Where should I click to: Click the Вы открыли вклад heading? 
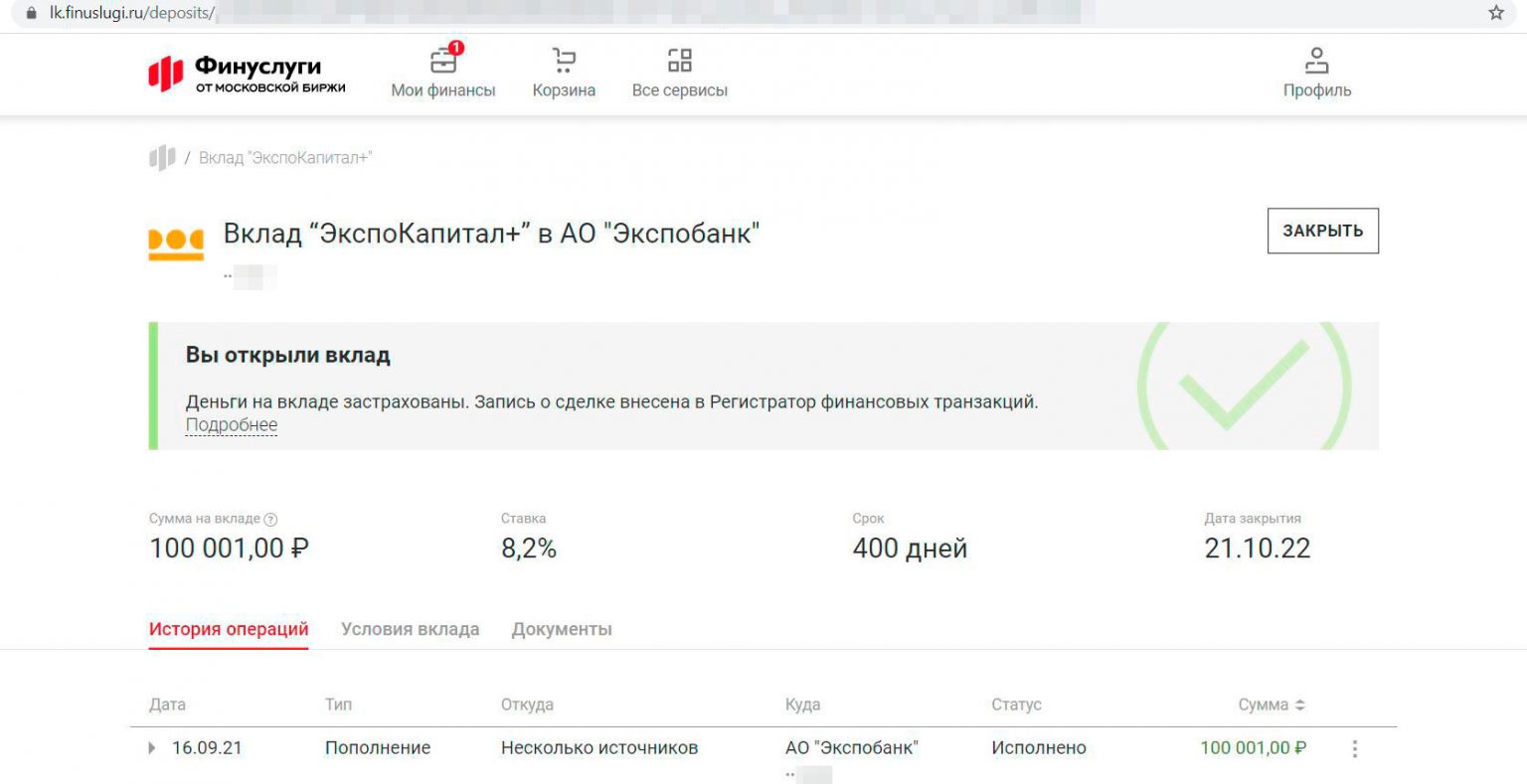[288, 356]
